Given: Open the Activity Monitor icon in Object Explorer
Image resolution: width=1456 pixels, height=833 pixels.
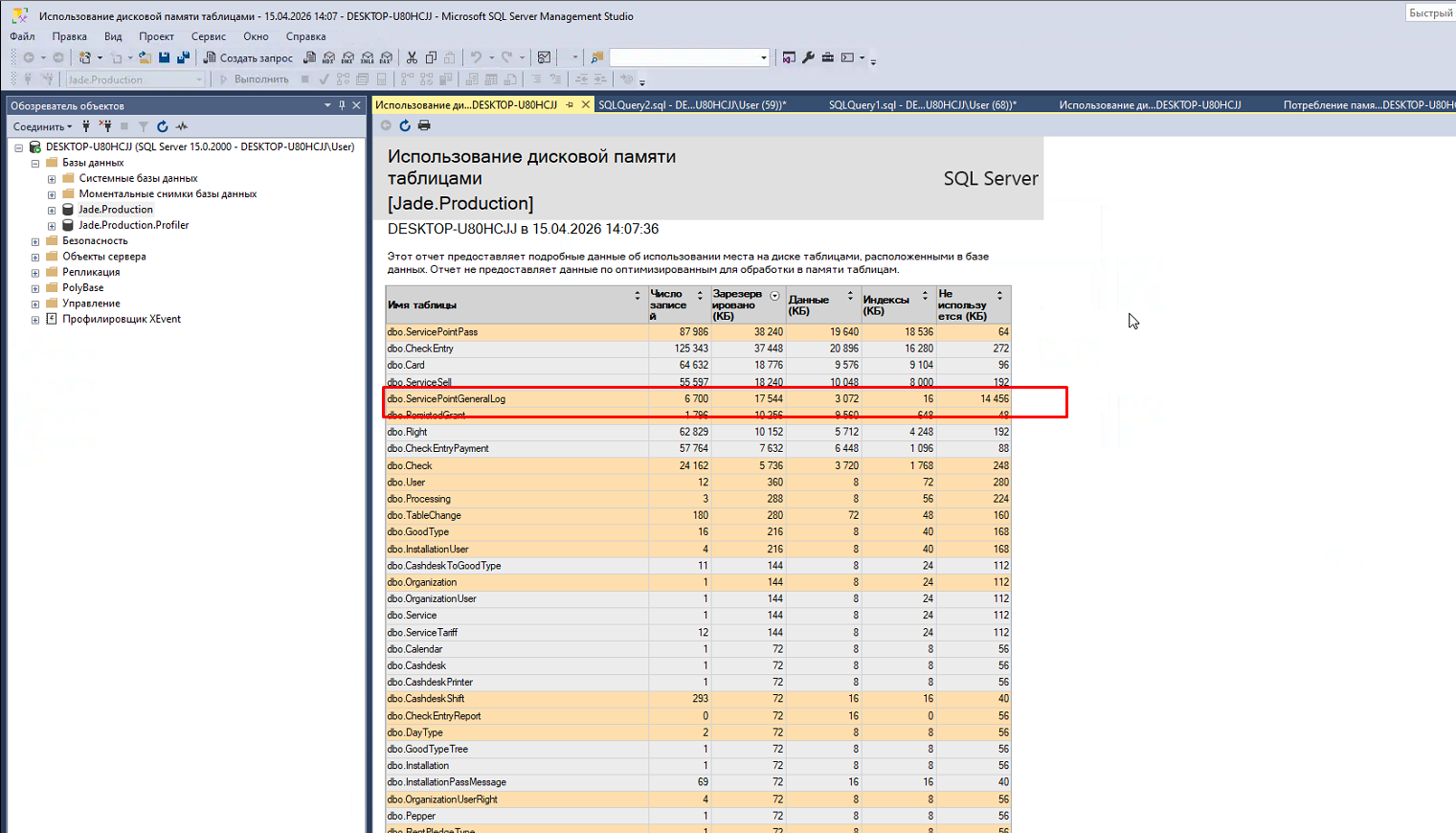Looking at the screenshot, I should (182, 126).
